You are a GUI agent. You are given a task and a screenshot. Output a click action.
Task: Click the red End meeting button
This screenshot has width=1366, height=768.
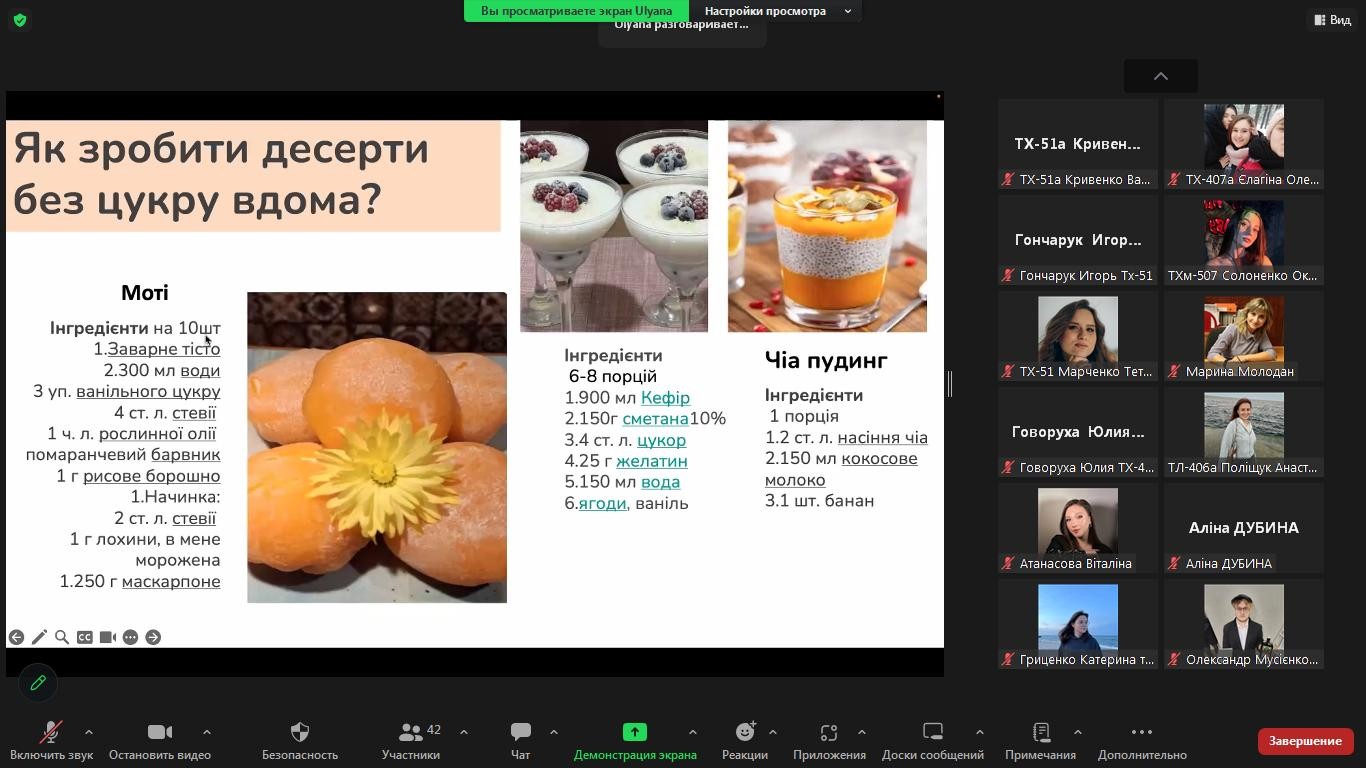click(1305, 741)
